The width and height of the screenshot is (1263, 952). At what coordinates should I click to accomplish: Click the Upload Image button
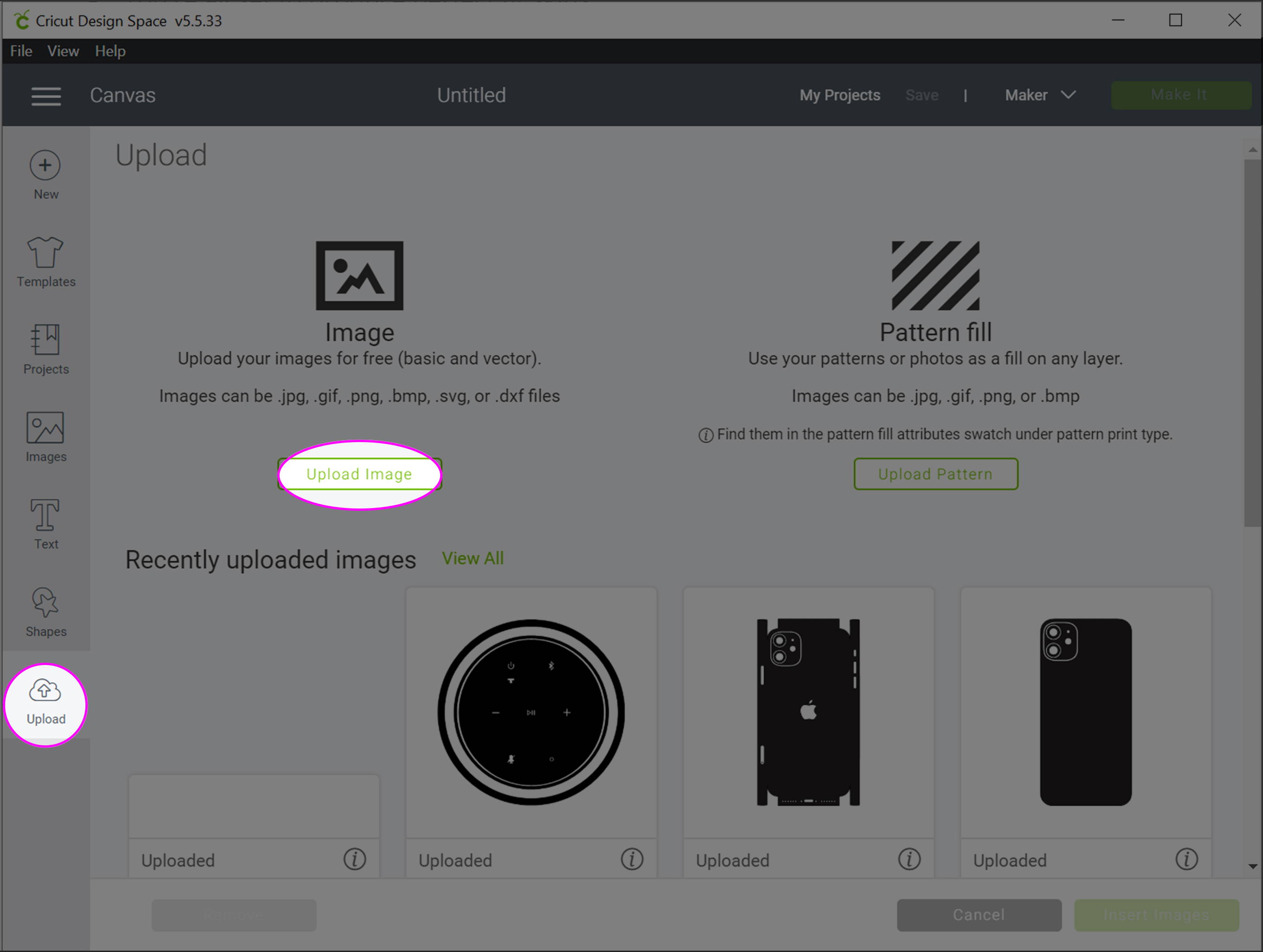360,474
